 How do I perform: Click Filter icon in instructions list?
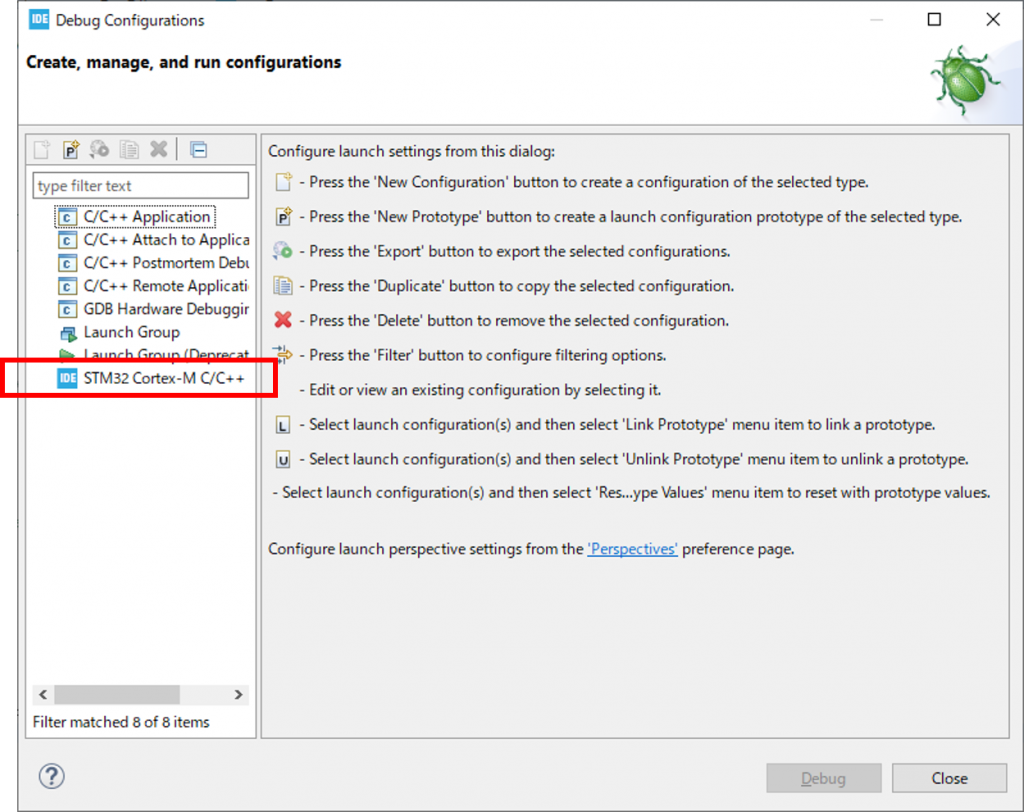click(x=282, y=354)
